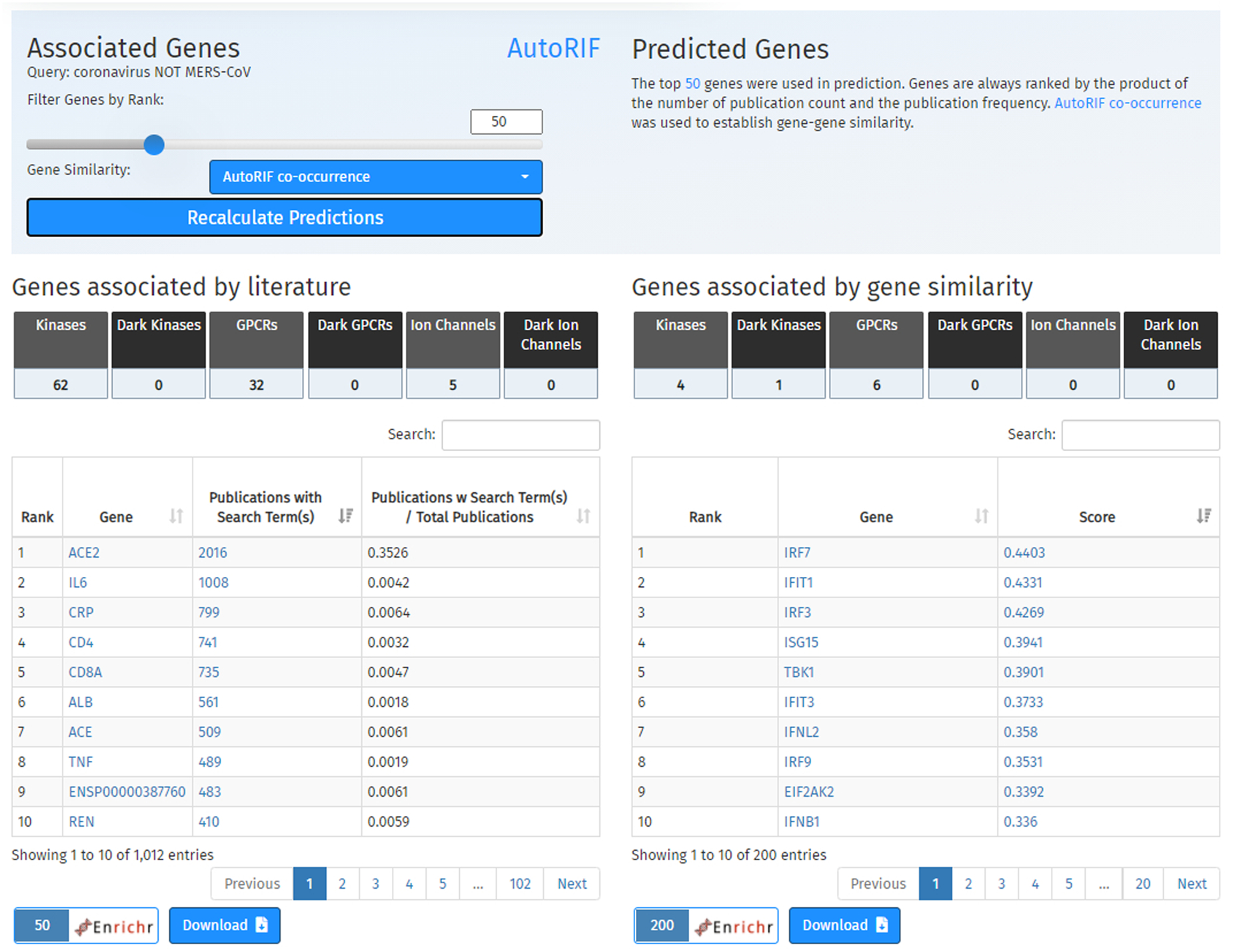The height and width of the screenshot is (952, 1233).
Task: Sort gene similarity table by Score icon
Action: tap(1203, 516)
